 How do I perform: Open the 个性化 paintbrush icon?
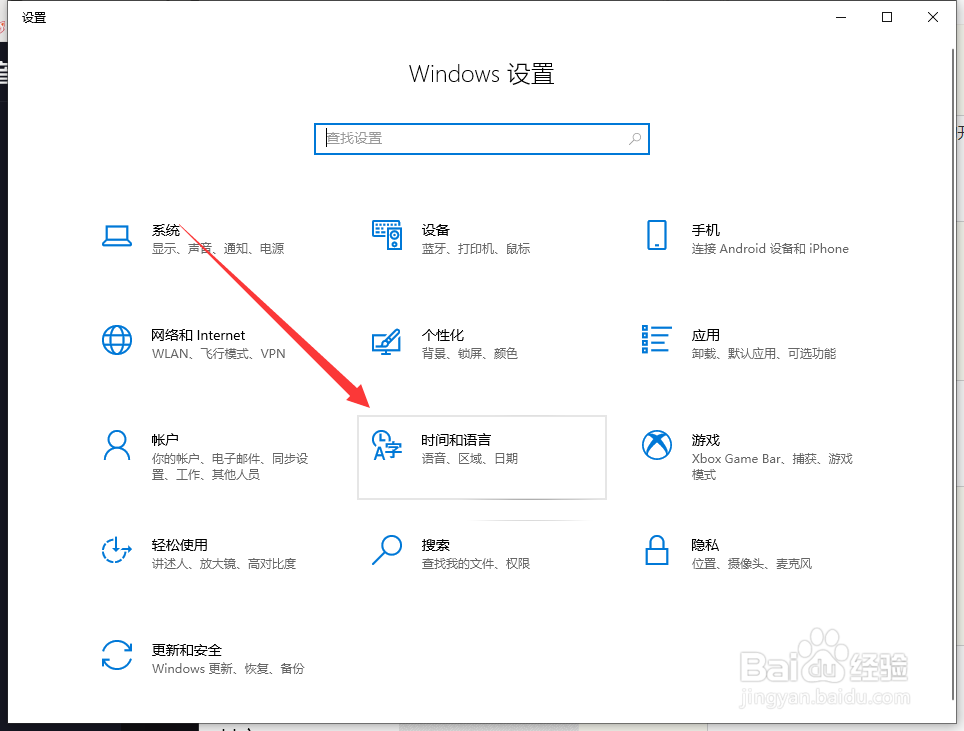click(387, 342)
